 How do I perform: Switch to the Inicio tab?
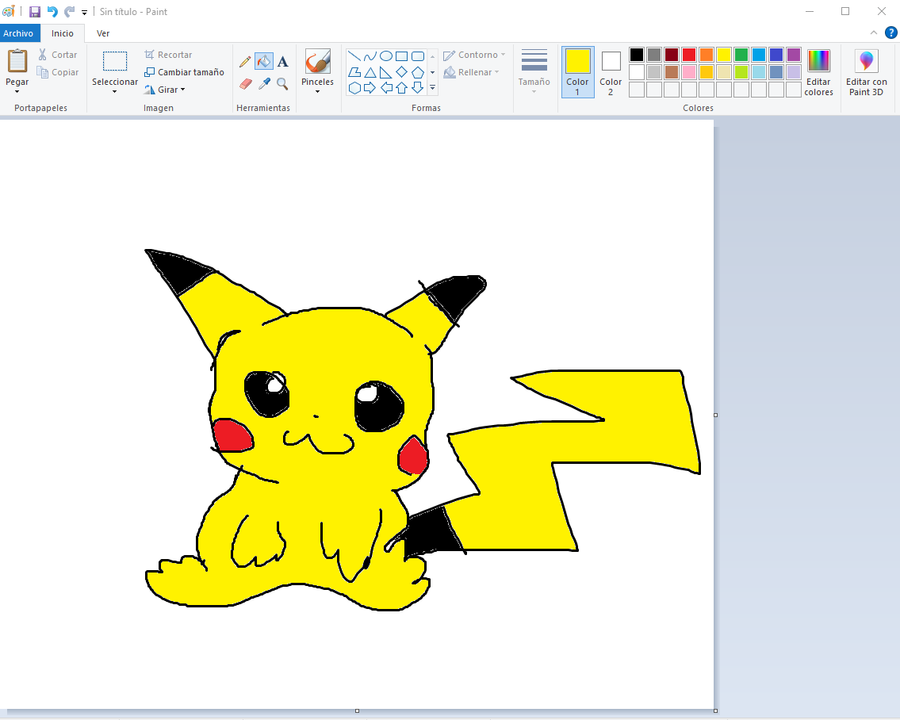[x=62, y=33]
